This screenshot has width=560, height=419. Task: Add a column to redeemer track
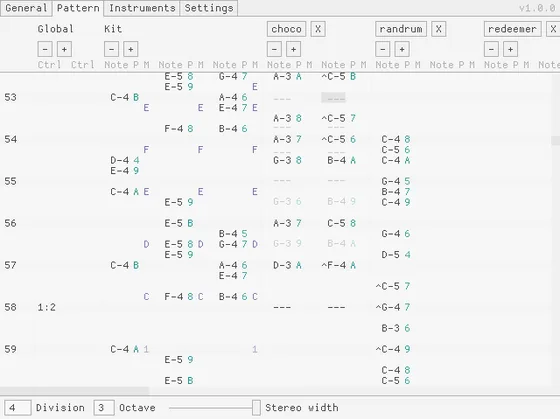pyautogui.click(x=511, y=49)
